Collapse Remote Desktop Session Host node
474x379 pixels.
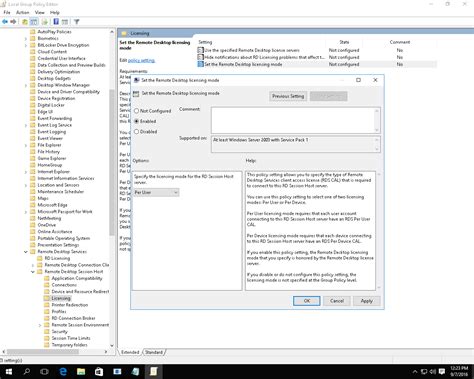[33, 272]
